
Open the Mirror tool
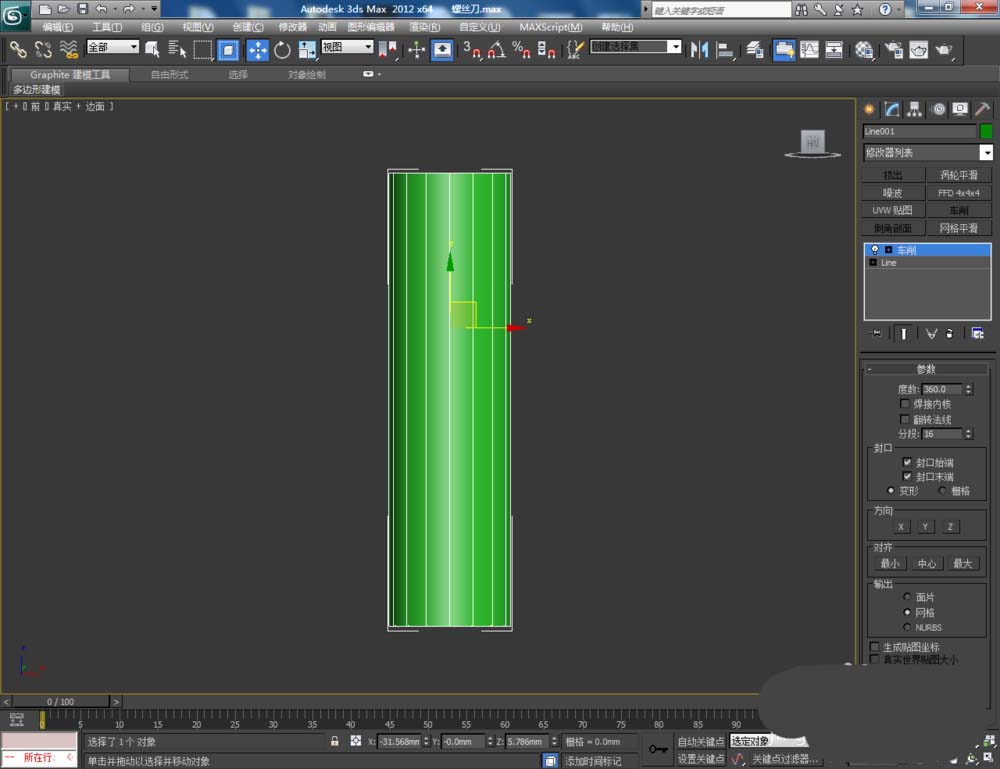(x=699, y=50)
